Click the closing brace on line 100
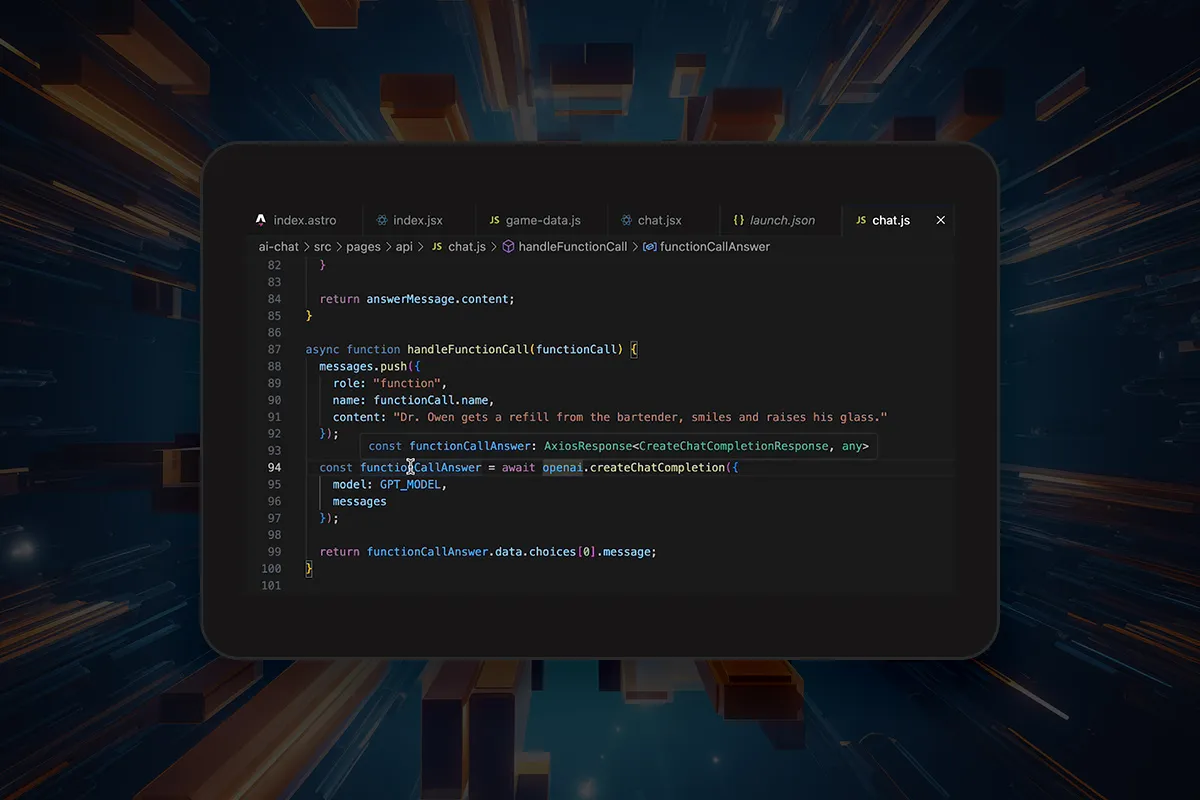Screen dimensions: 1200x800 tap(309, 568)
